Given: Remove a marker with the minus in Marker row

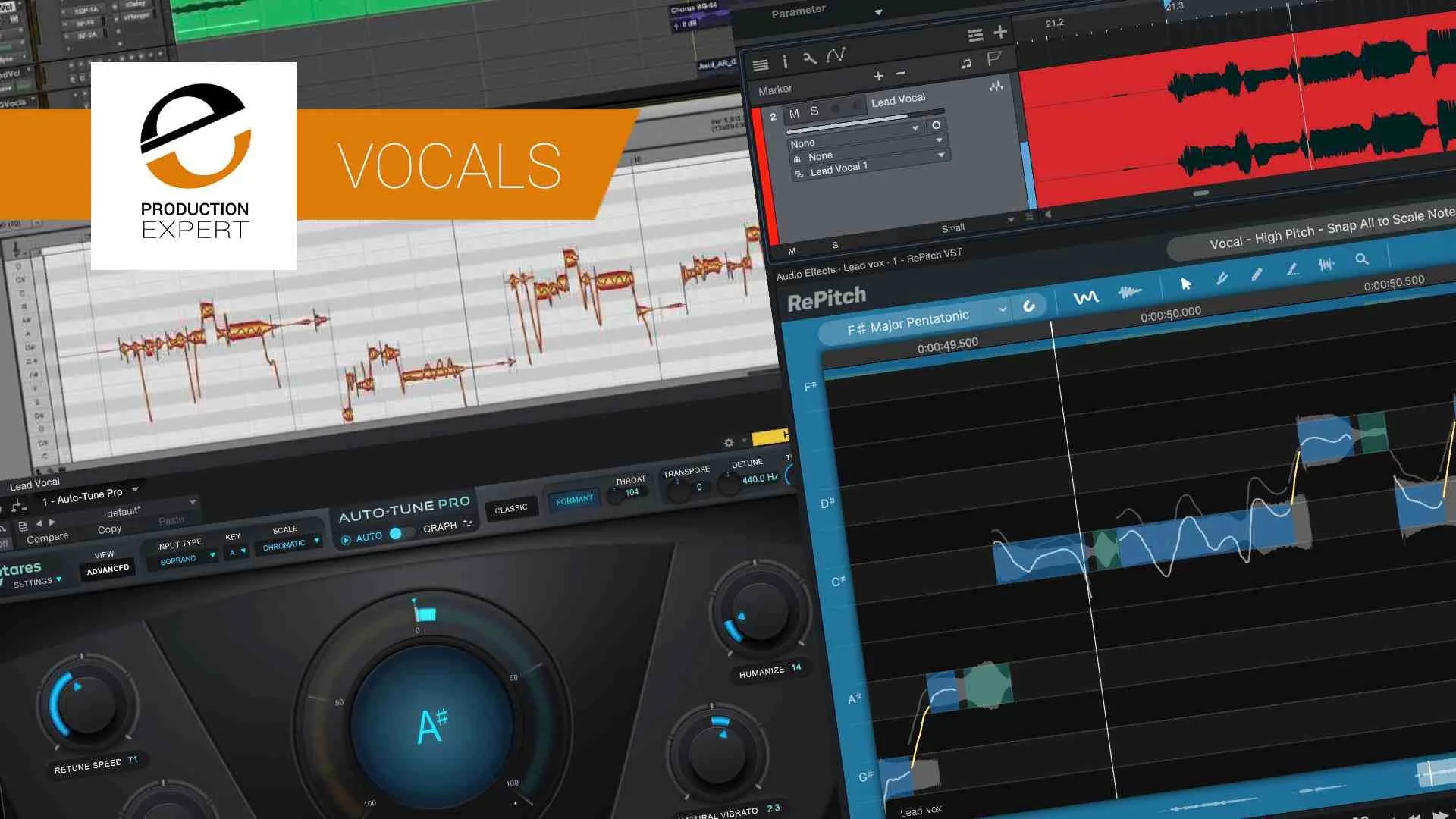Looking at the screenshot, I should 900,74.
